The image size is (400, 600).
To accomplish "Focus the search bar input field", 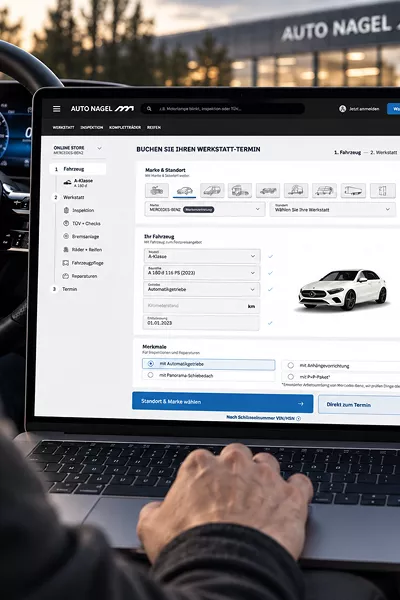I will [x=223, y=109].
